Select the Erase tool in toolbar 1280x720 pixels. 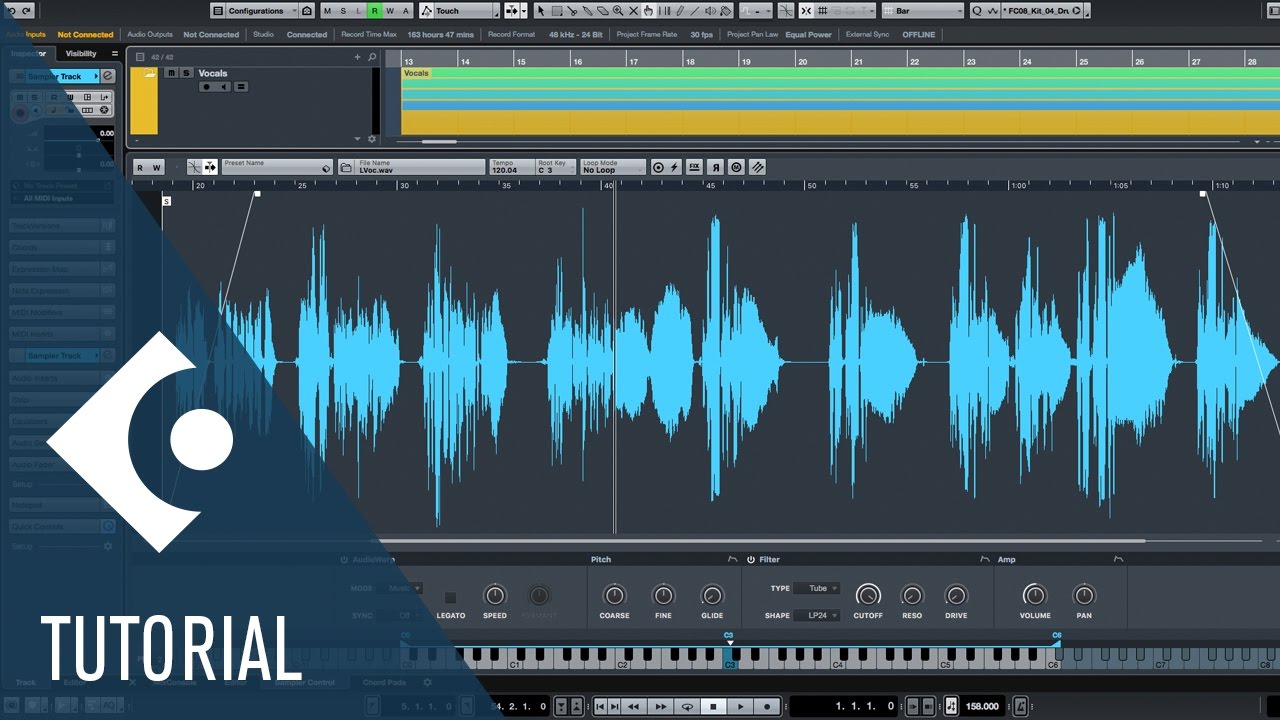pyautogui.click(x=603, y=11)
